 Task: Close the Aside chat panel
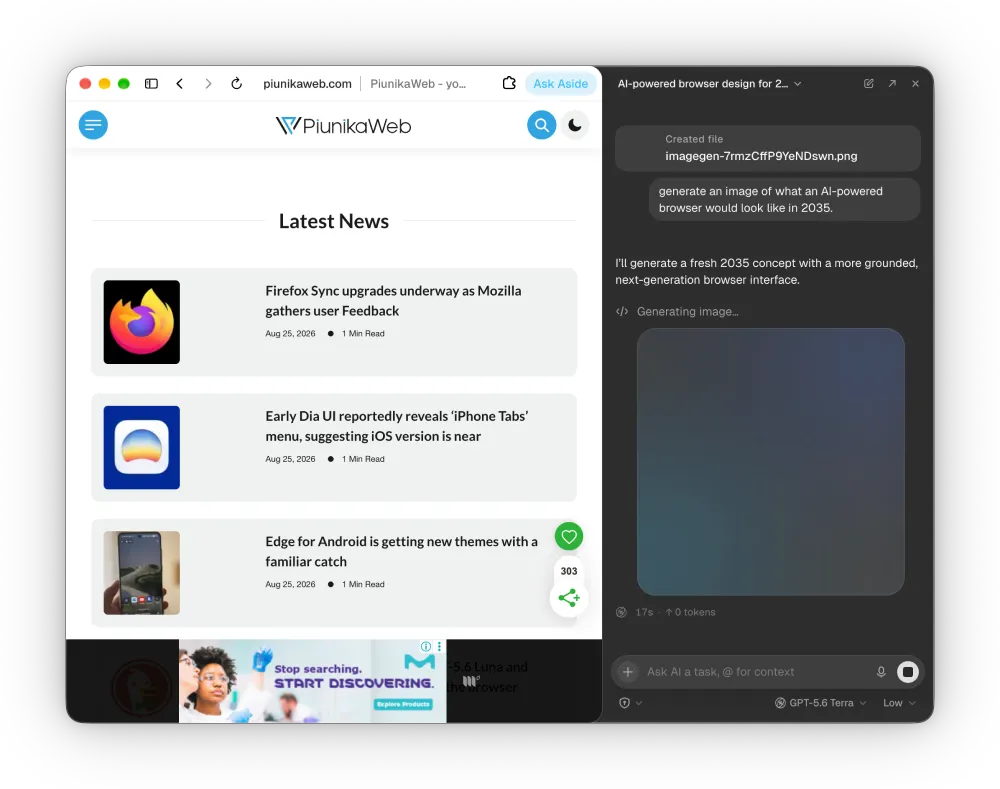pos(915,84)
